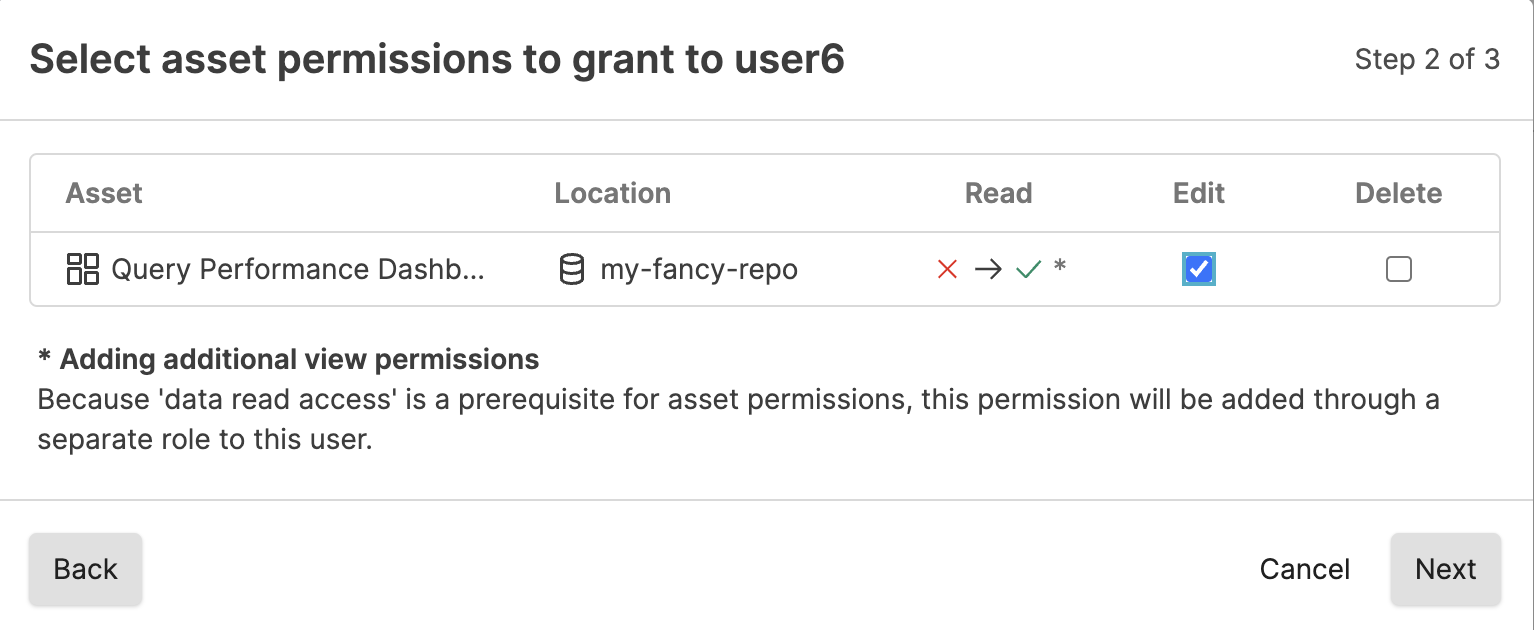Click the Location column header
Viewport: 1534px width, 630px height.
coord(612,193)
